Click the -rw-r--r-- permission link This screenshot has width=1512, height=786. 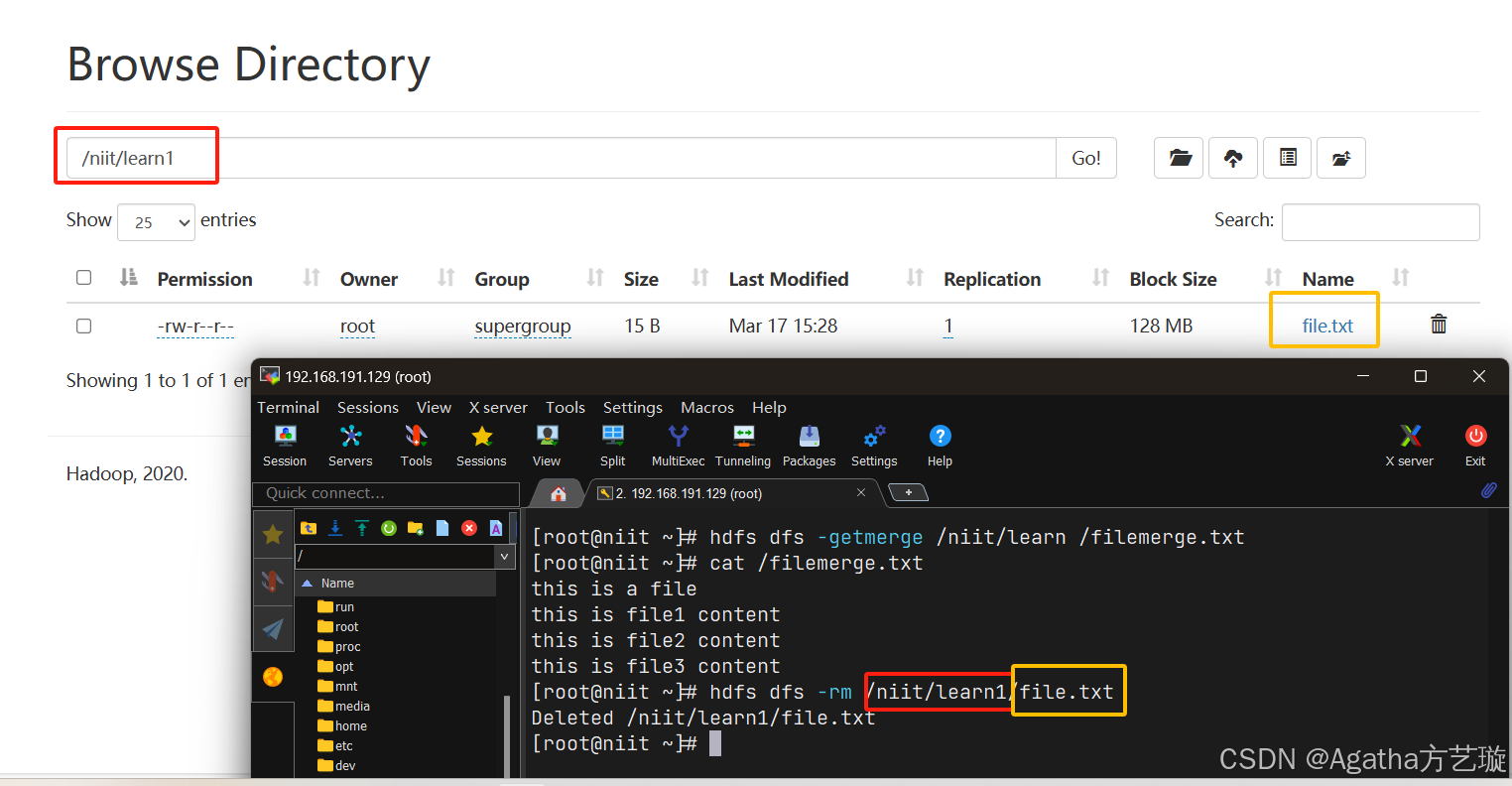point(195,327)
